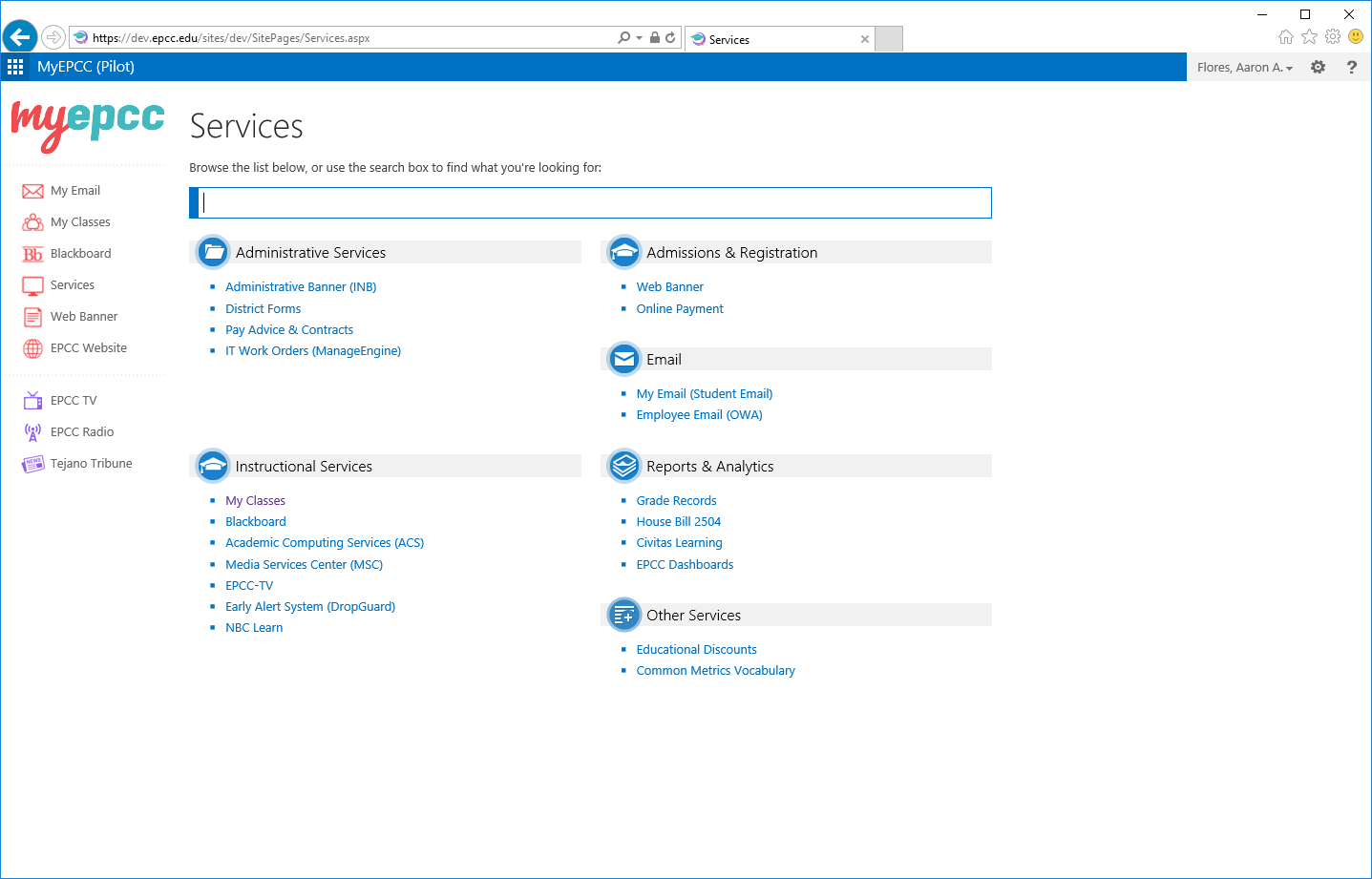Click the Administrative Services folder icon
The height and width of the screenshot is (879, 1372).
[x=213, y=252]
